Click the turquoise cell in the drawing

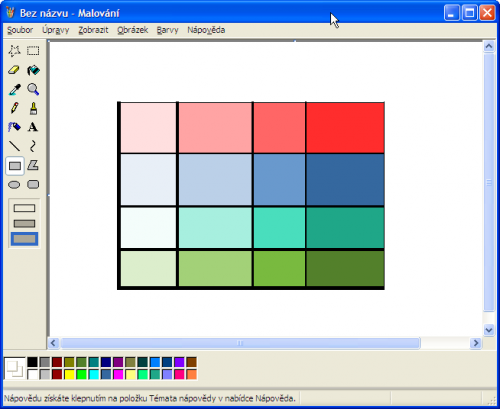pyautogui.click(x=279, y=228)
